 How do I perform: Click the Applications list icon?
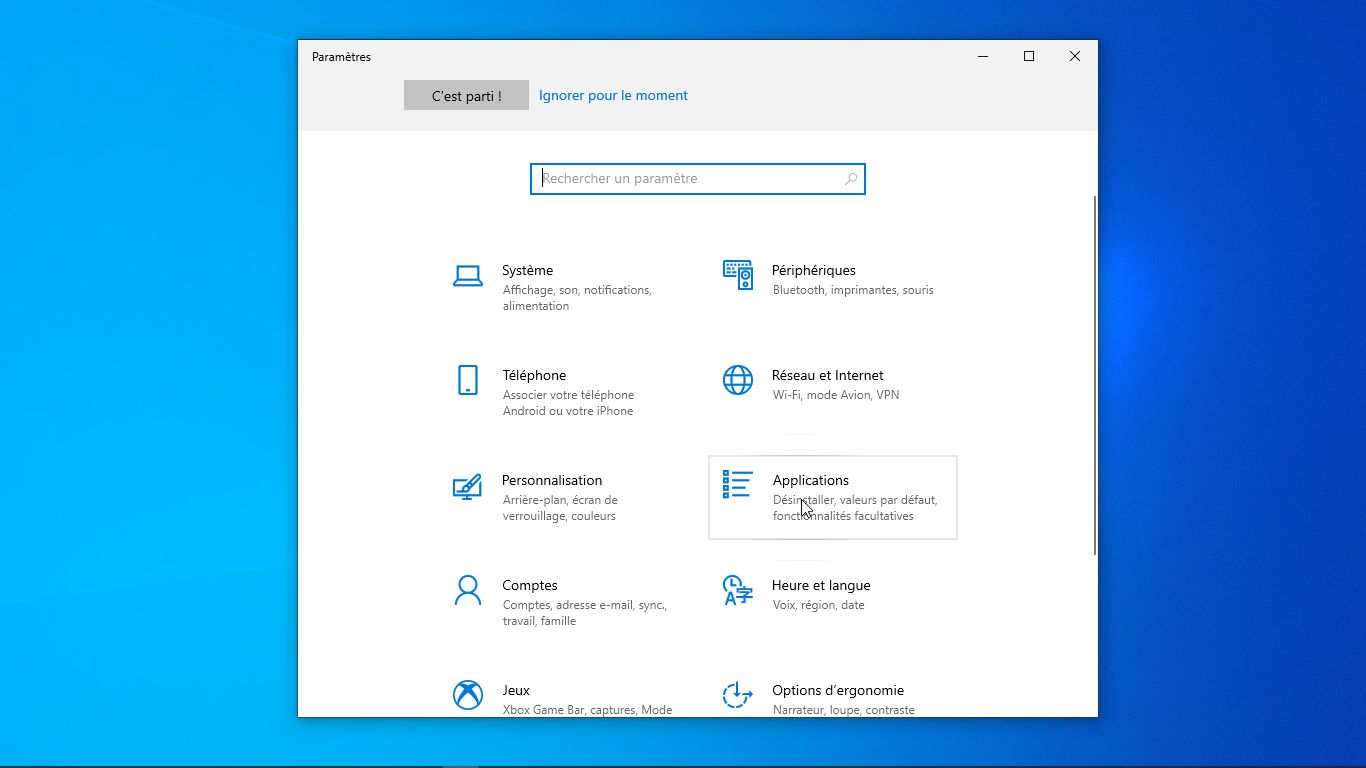(x=738, y=484)
